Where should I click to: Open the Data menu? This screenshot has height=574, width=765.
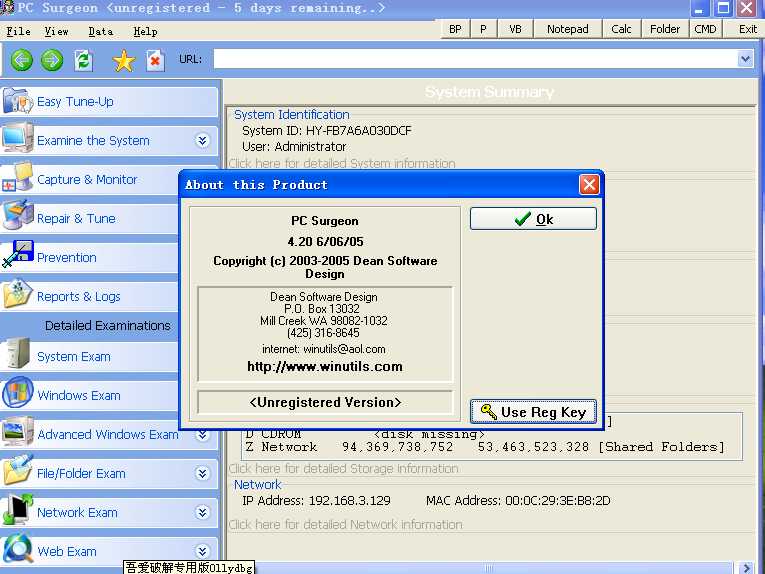click(101, 31)
